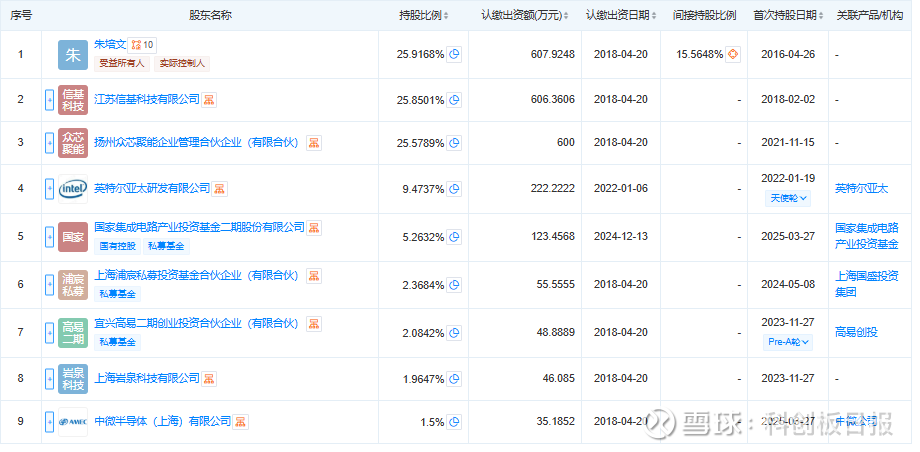Open related institution 国家集成电路产业投资基金 link
This screenshot has width=920, height=452.
tap(867, 237)
